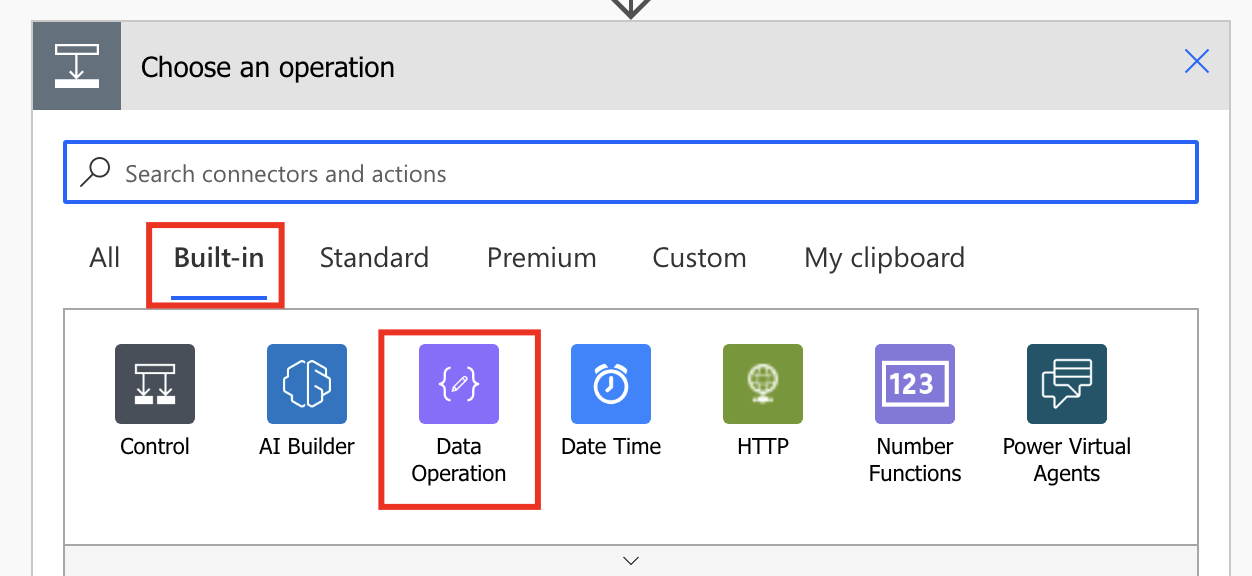Image resolution: width=1252 pixels, height=576 pixels.
Task: Click the flow arrow above the operation card
Action: point(631,8)
